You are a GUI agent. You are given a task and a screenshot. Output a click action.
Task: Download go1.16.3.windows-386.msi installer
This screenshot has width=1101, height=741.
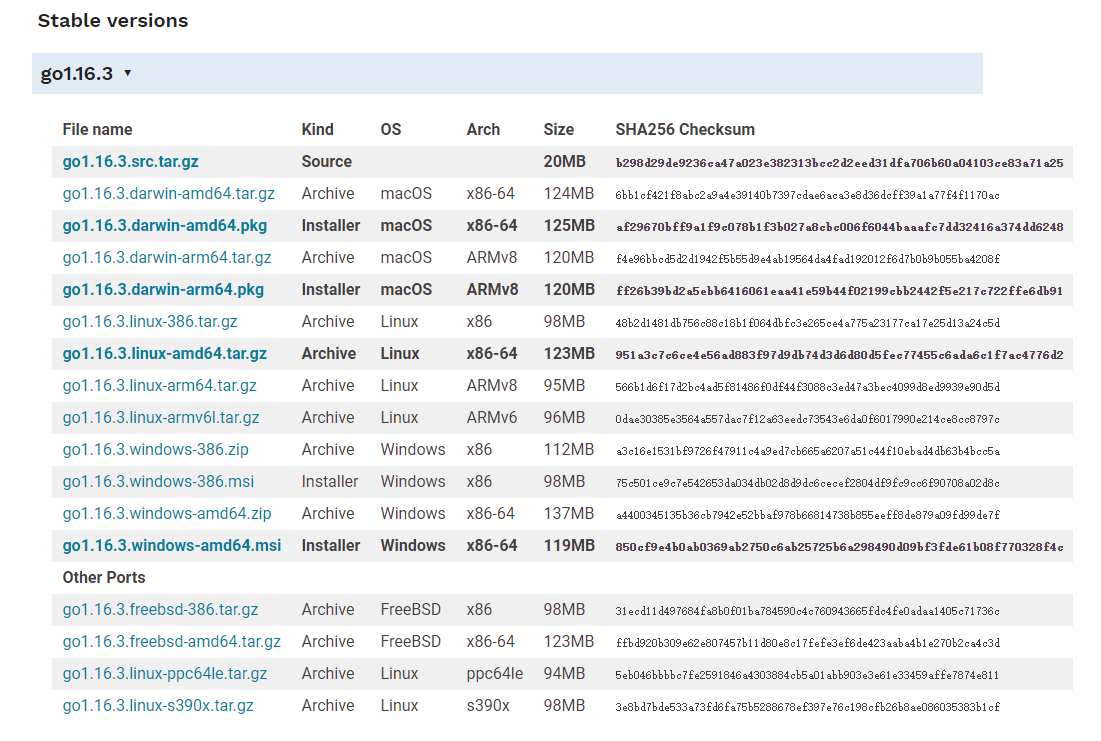[158, 482]
